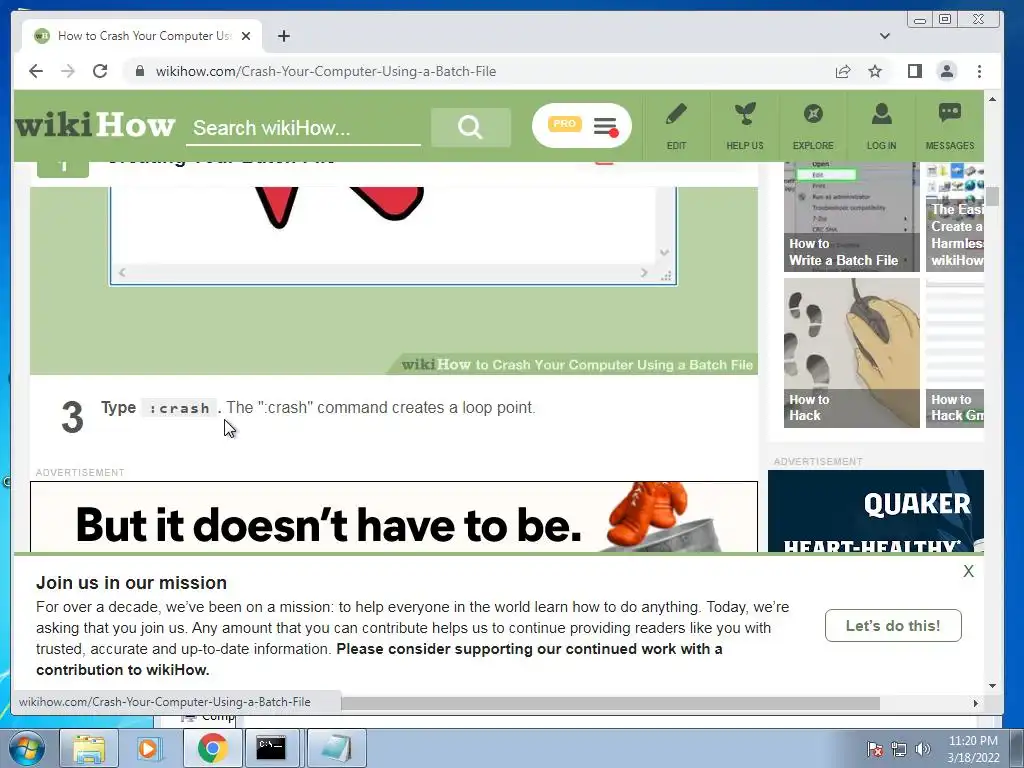
Task: Open the network tray icon
Action: pos(899,749)
